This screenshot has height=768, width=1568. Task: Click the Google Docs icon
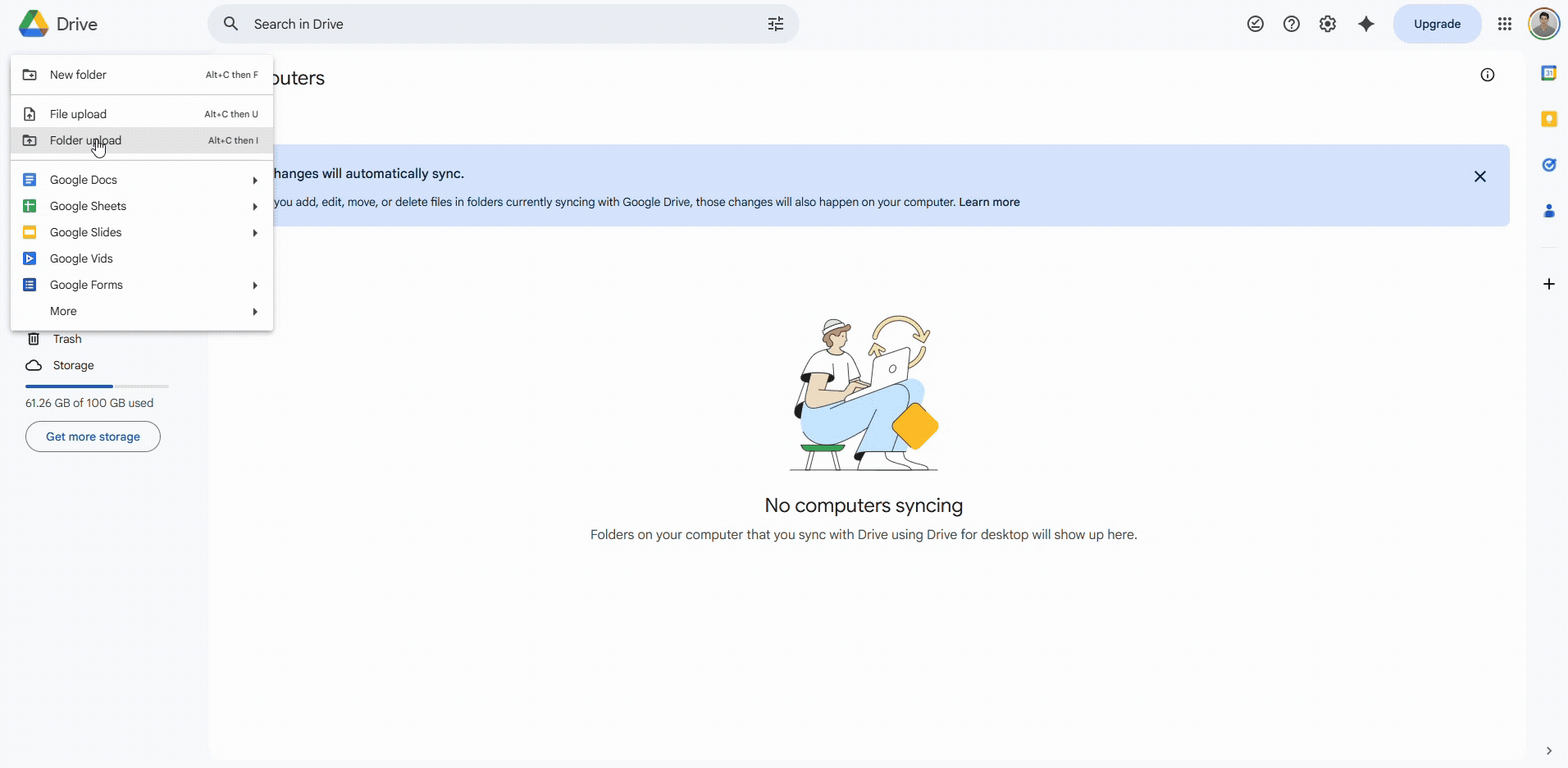click(x=30, y=180)
